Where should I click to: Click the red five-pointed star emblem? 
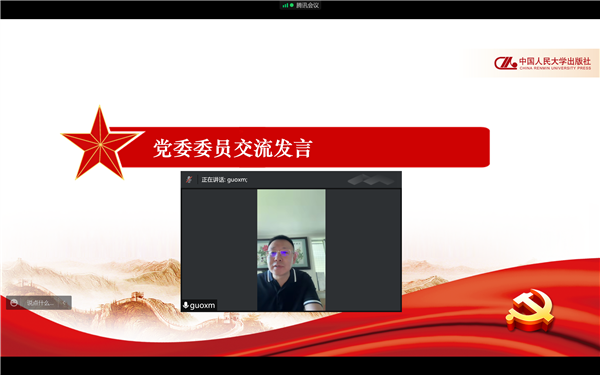pyautogui.click(x=101, y=143)
